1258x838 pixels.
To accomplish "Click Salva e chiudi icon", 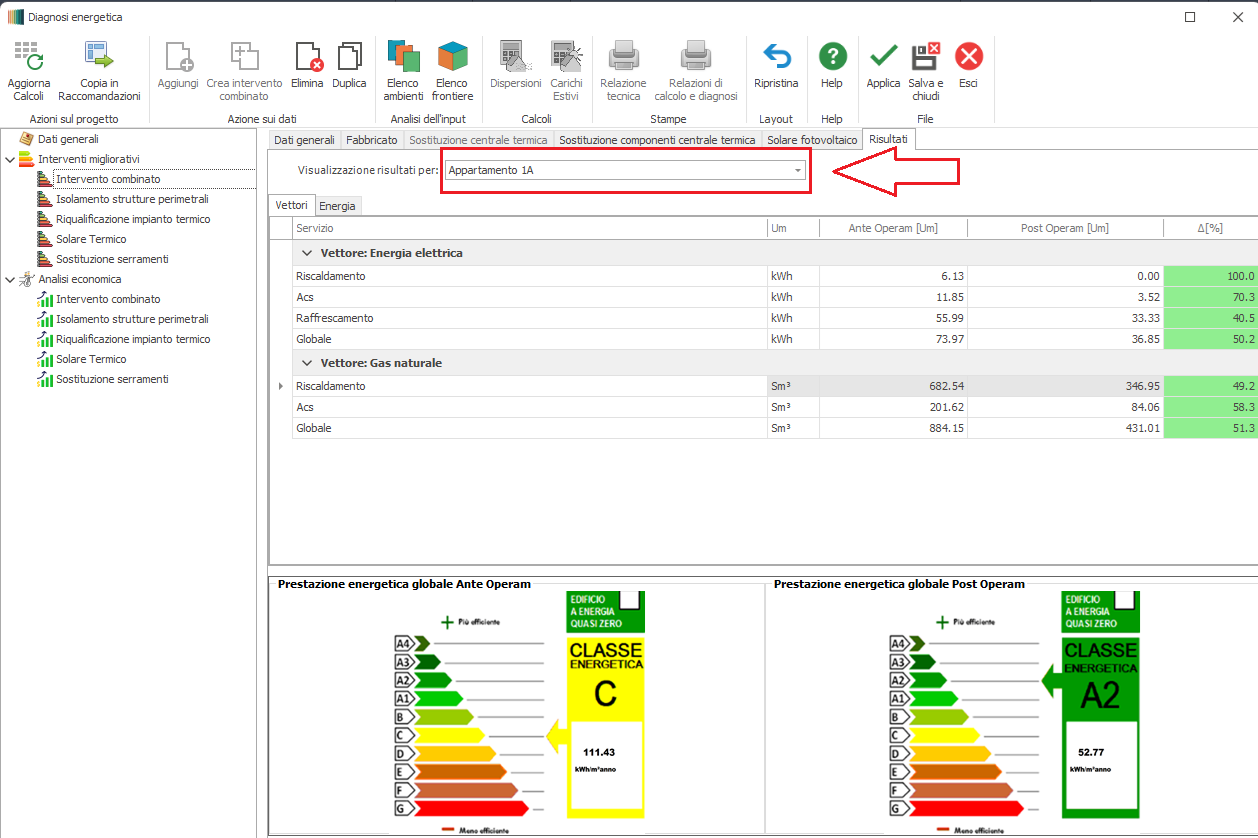I will 926,57.
